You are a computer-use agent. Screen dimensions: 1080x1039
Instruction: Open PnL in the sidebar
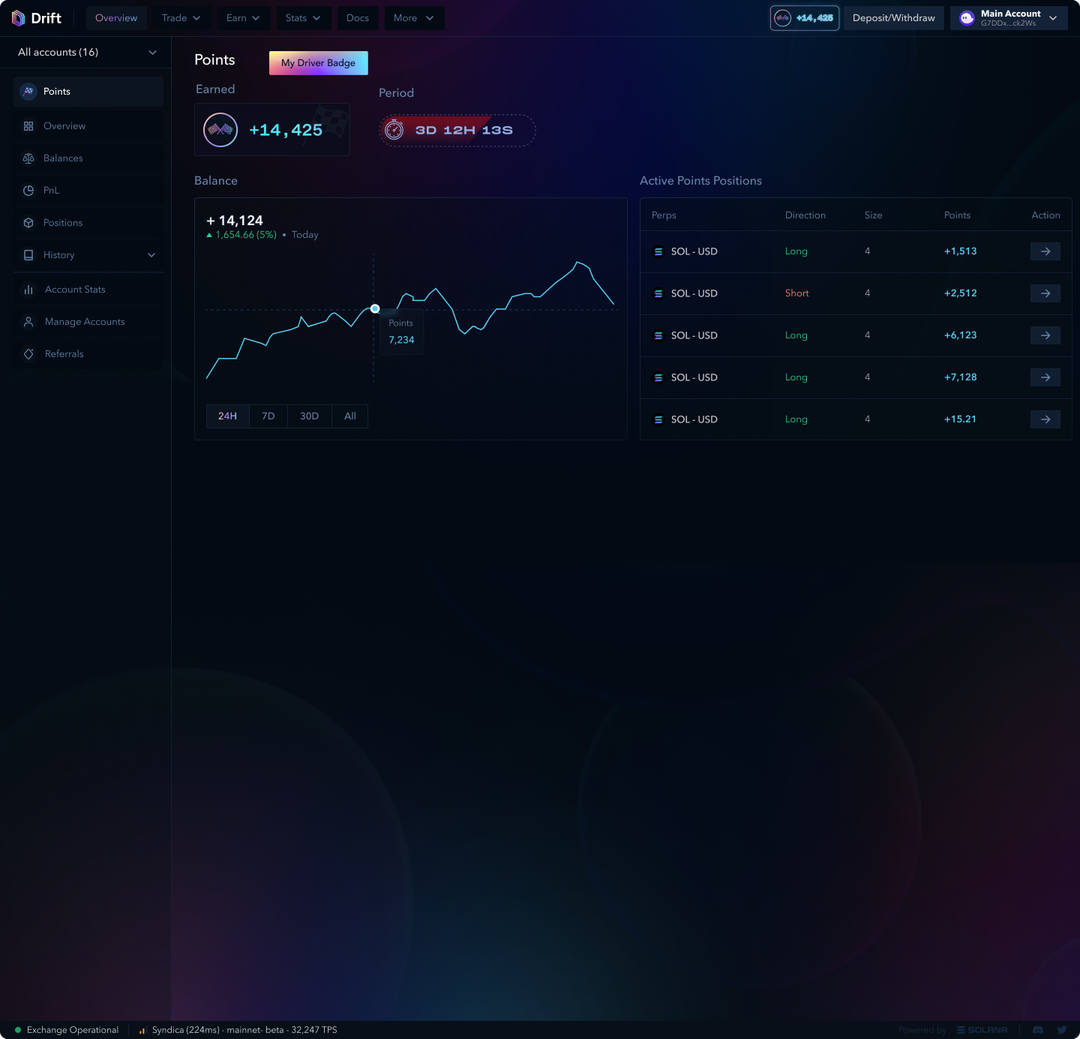pos(88,191)
